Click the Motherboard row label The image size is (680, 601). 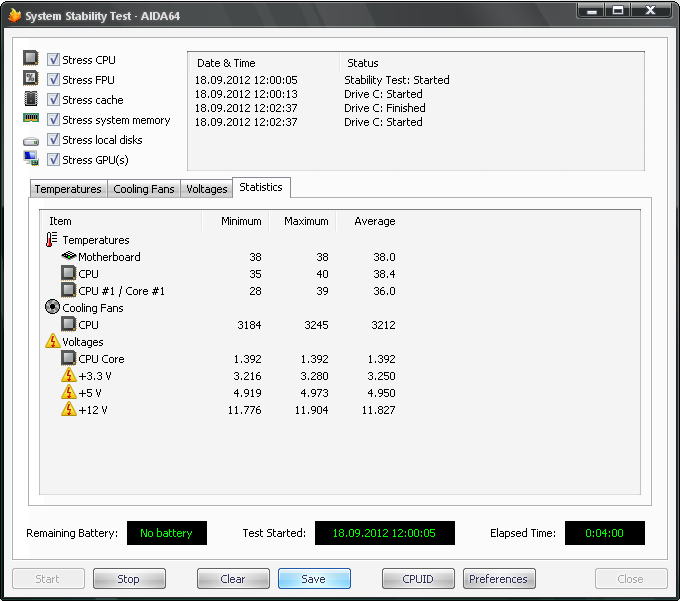click(109, 257)
